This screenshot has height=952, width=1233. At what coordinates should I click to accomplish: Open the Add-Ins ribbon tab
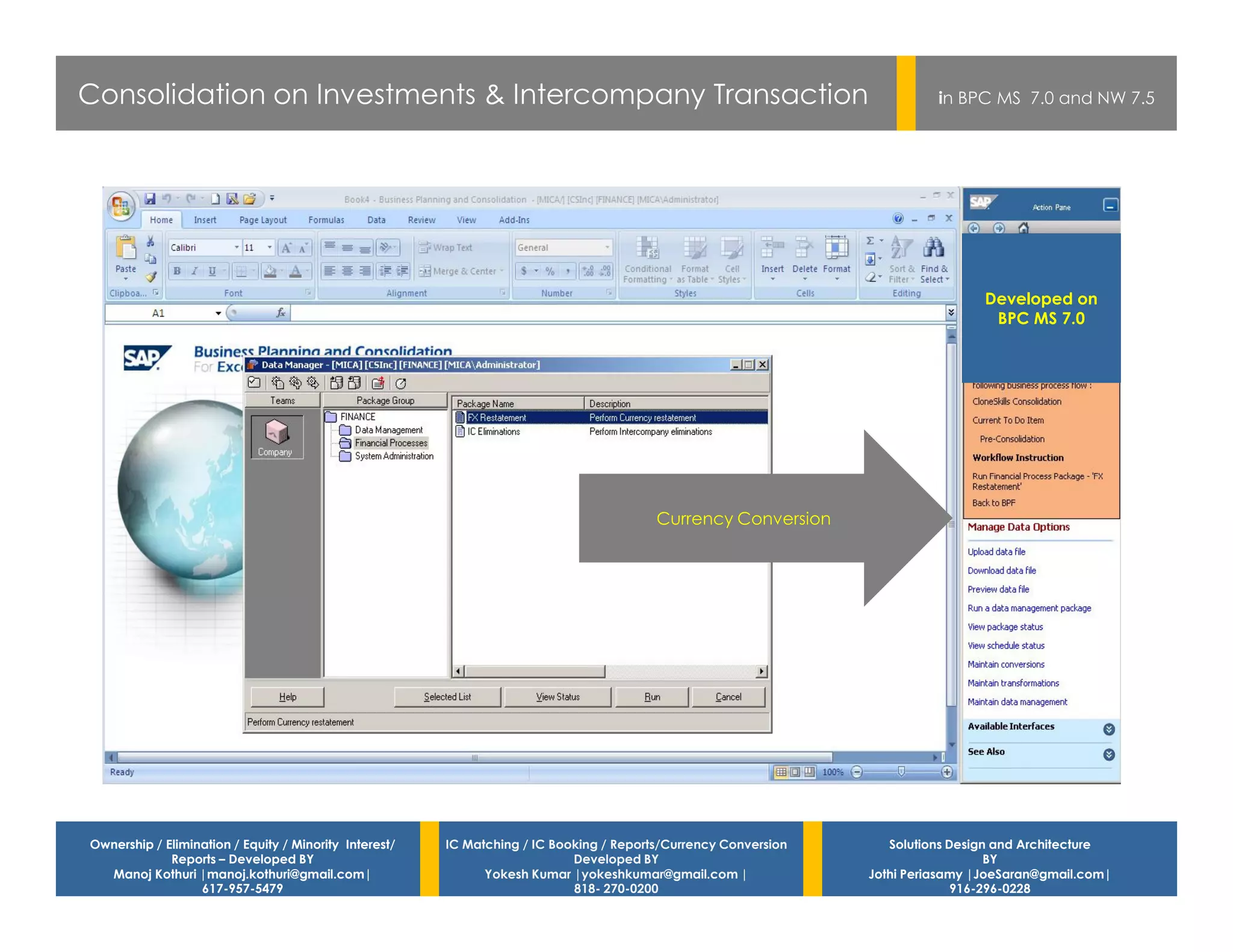coord(514,220)
